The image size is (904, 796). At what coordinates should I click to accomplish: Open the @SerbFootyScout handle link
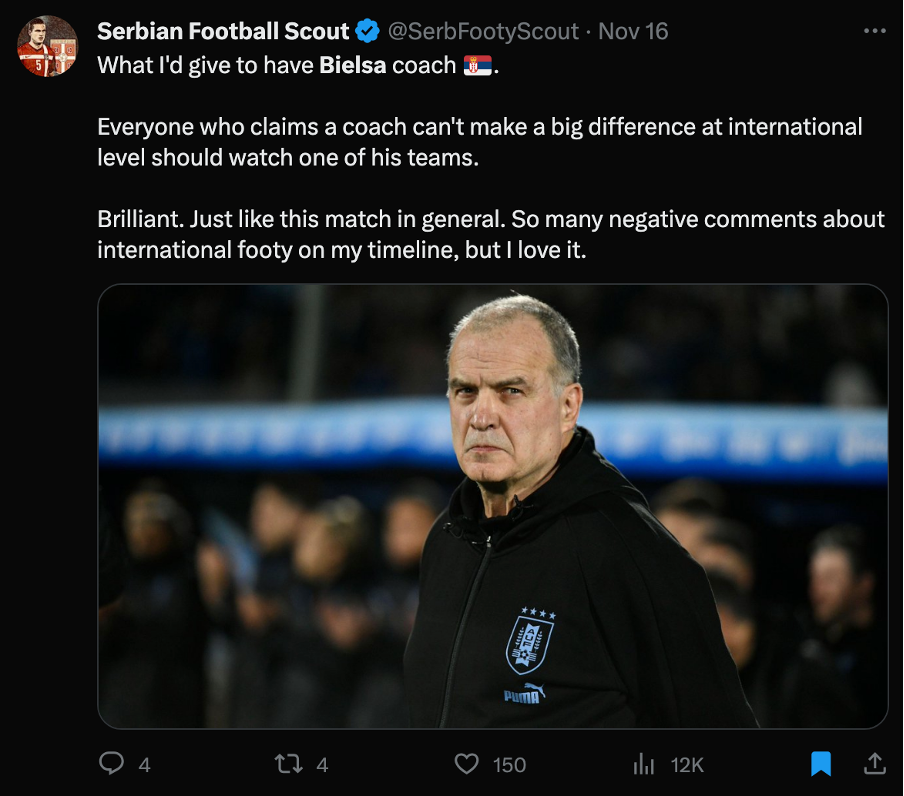coord(482,32)
